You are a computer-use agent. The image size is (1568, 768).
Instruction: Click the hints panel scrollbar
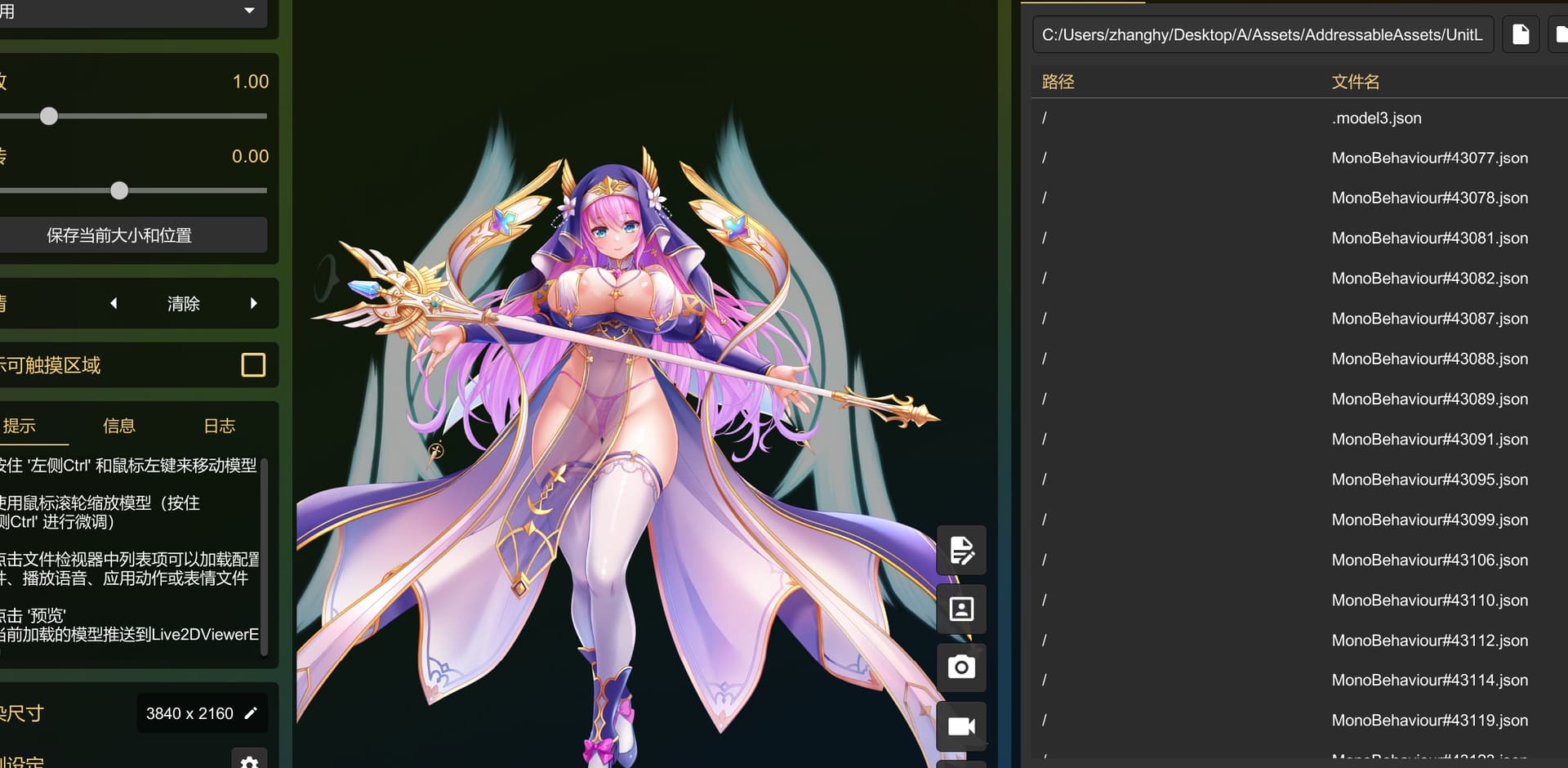tap(264, 556)
